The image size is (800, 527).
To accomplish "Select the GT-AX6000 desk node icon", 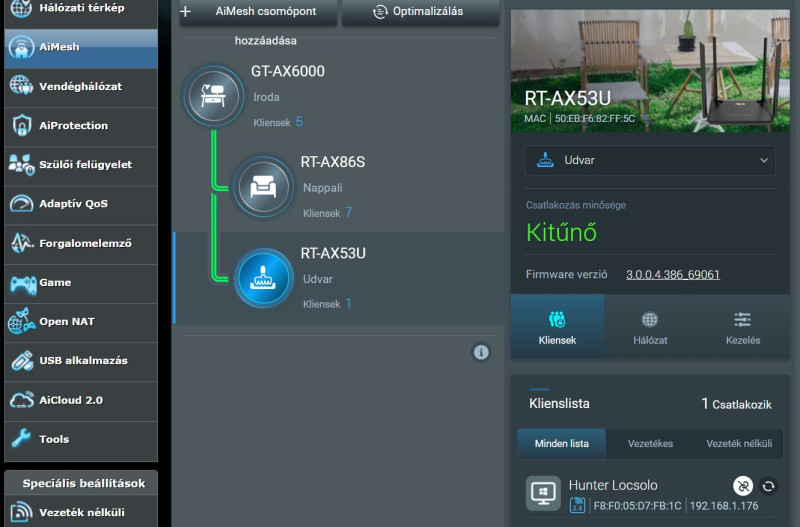I will (214, 95).
